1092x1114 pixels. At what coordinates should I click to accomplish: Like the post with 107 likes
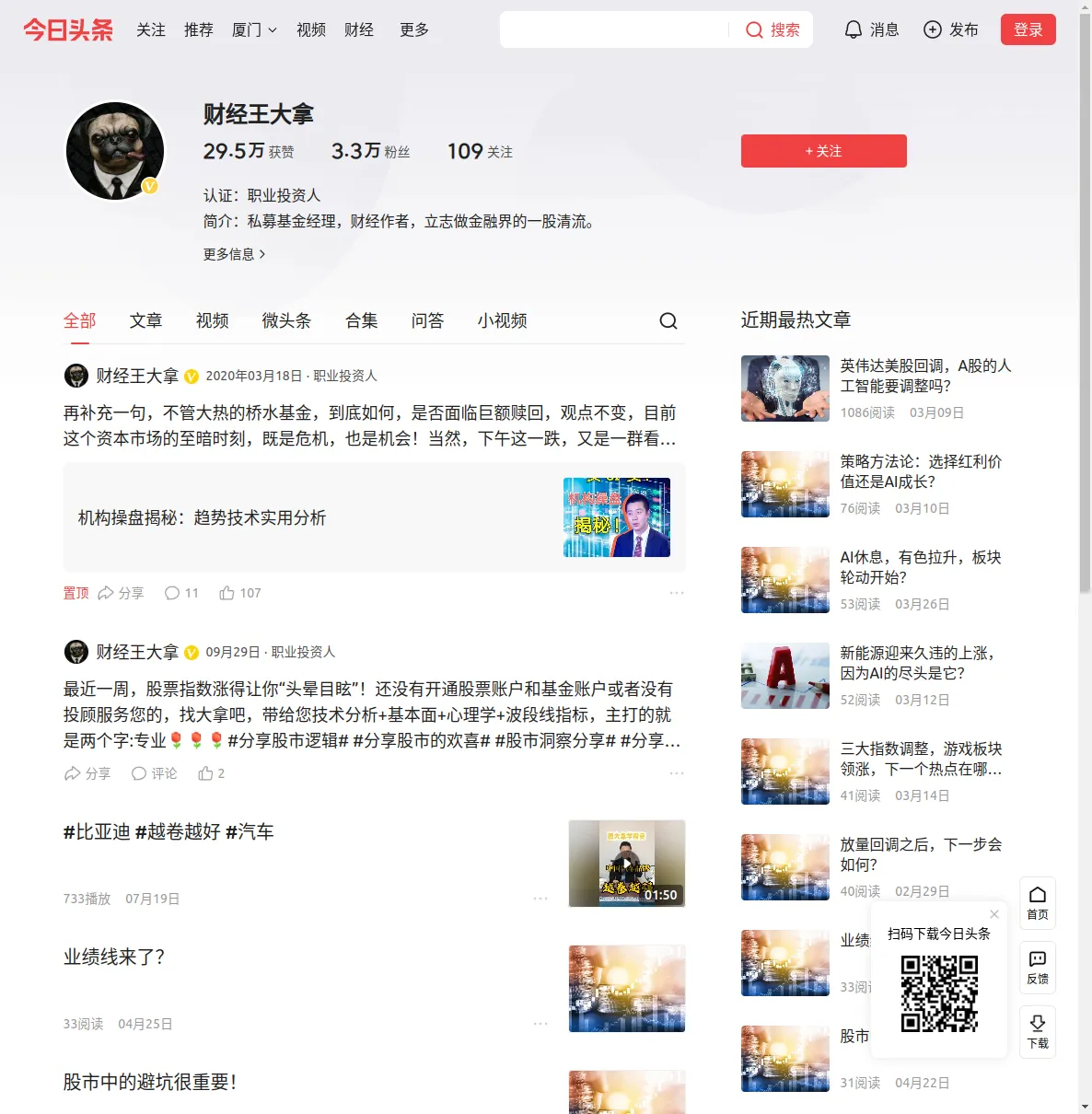coord(240,593)
